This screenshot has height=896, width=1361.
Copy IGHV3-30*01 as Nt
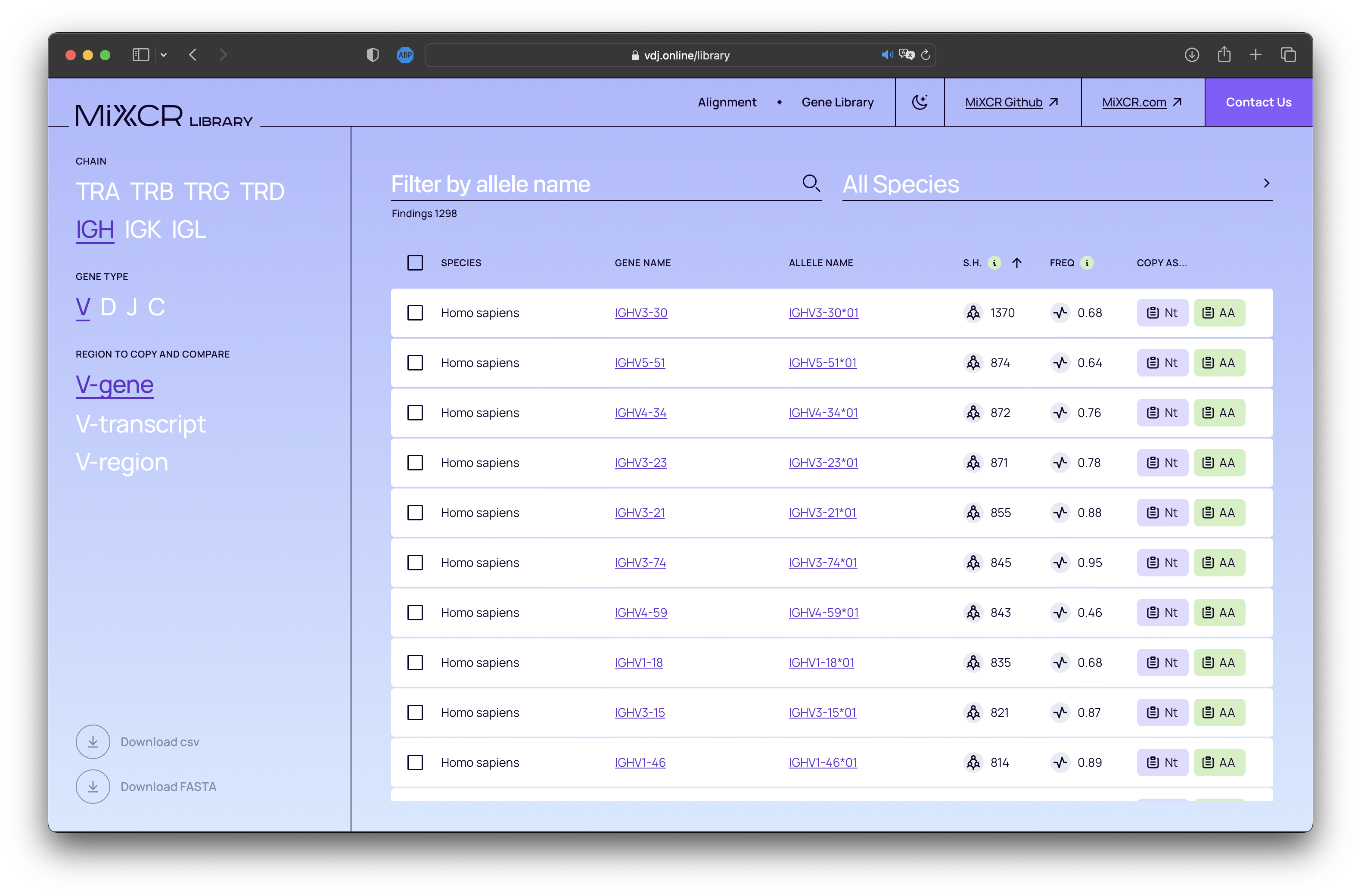(x=1162, y=313)
